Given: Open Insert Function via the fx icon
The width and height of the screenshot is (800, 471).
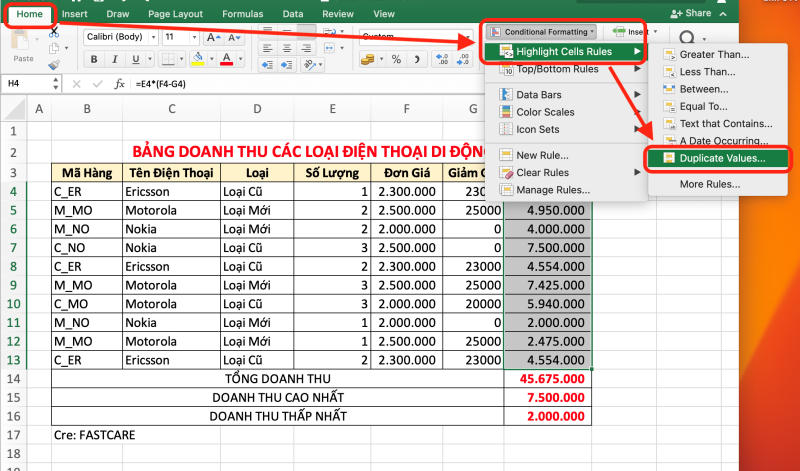Looking at the screenshot, I should (119, 84).
